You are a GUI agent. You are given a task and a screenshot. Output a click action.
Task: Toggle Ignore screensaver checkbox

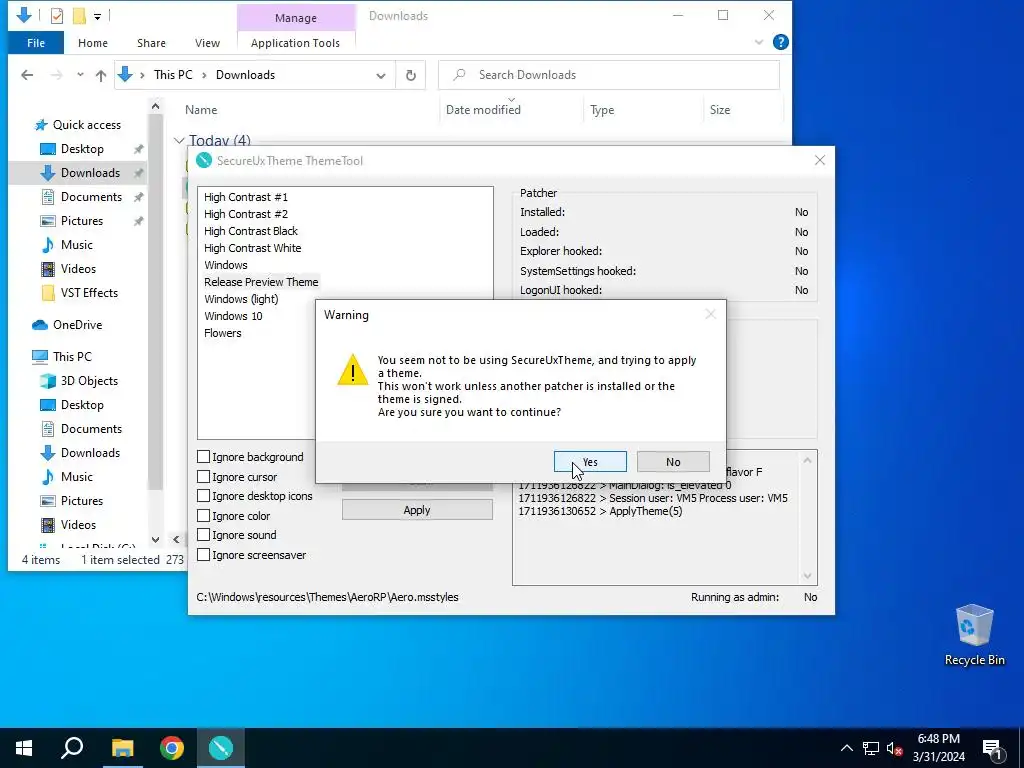(203, 554)
